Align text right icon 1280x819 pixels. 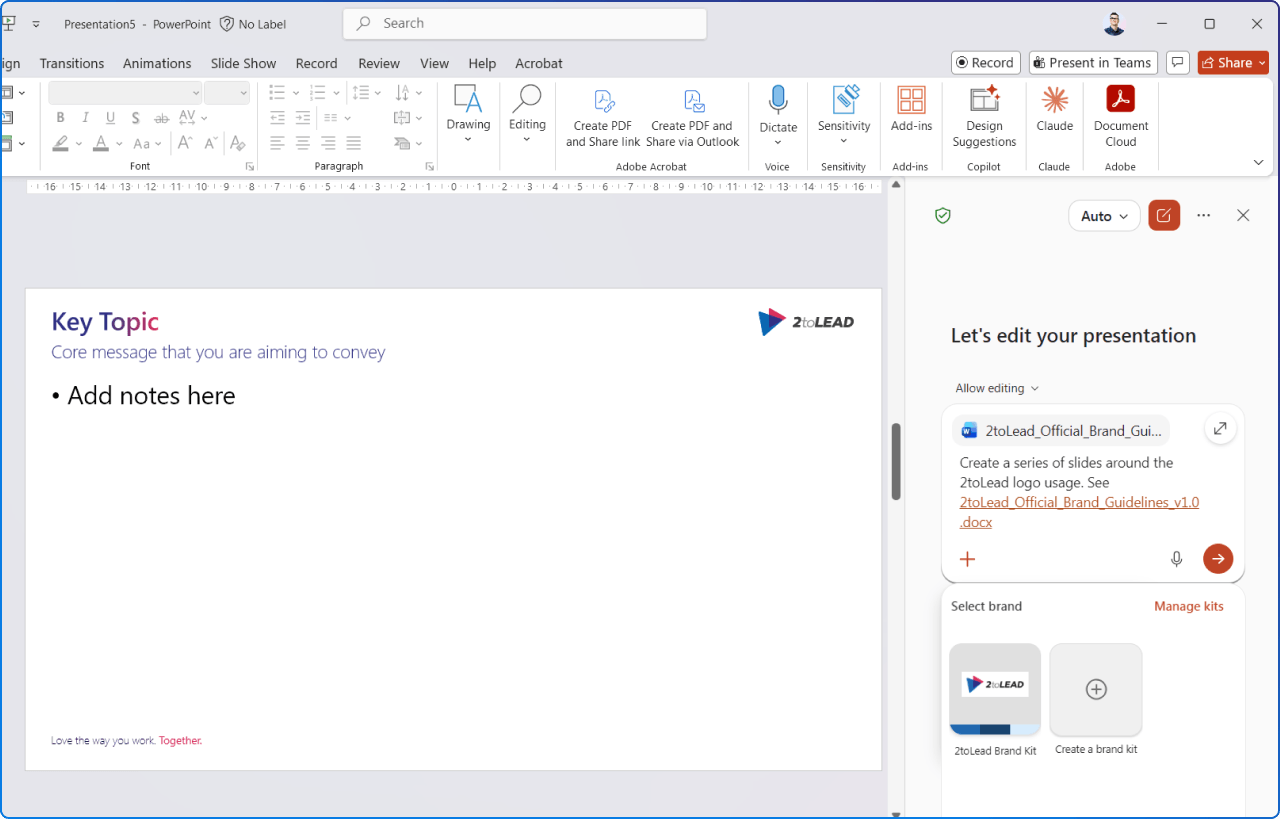(x=328, y=143)
